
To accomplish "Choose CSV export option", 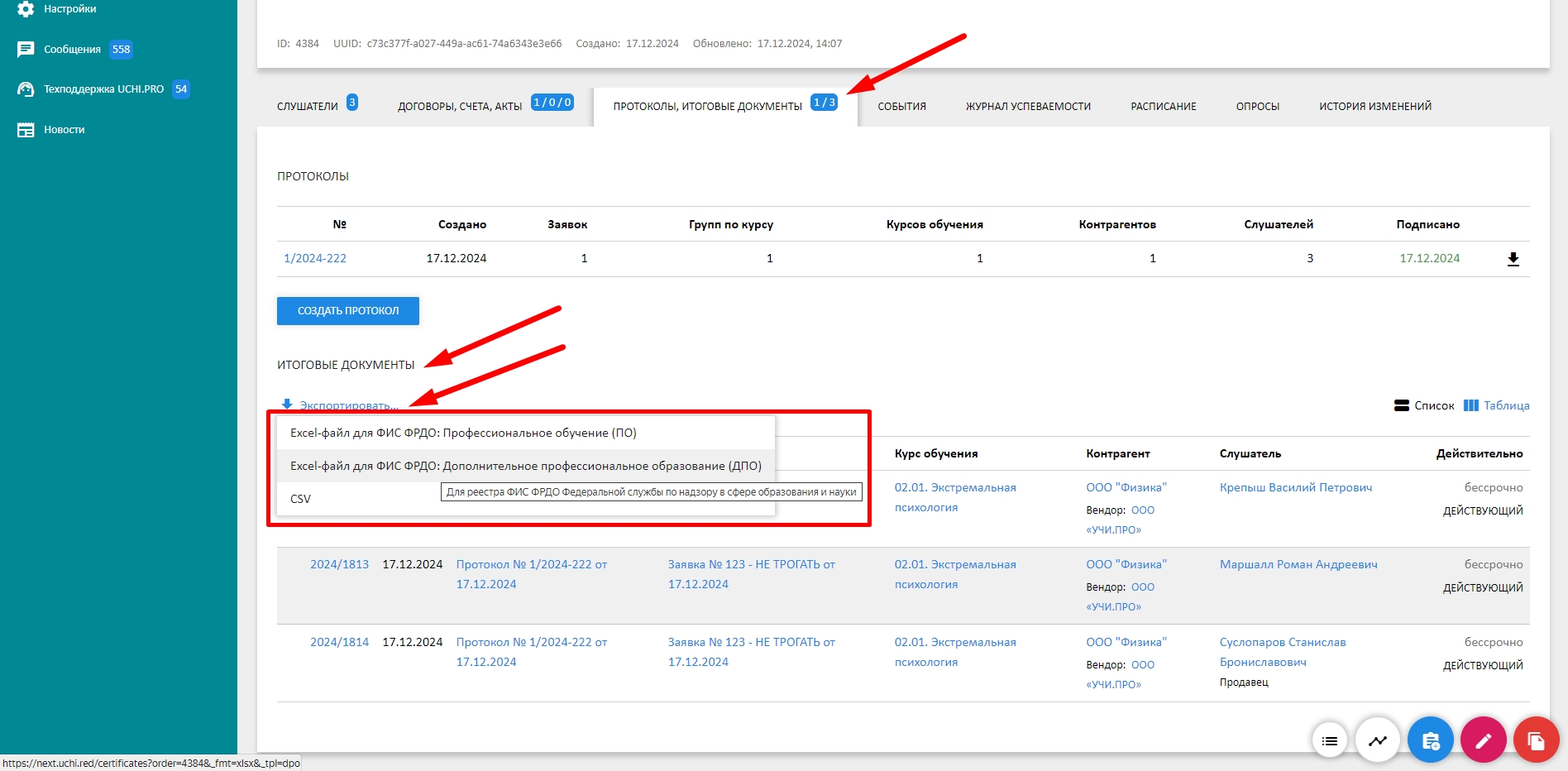I will tap(525, 499).
